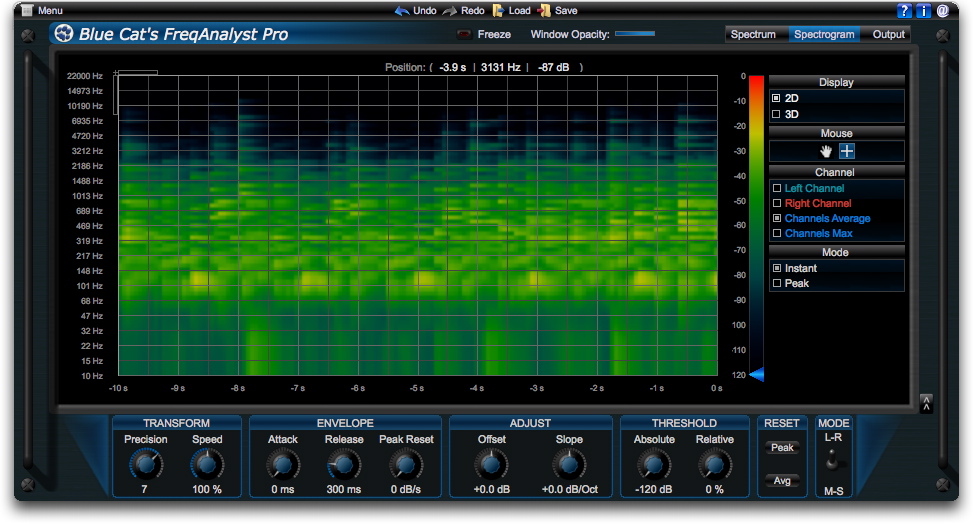973x524 pixels.
Task: Click the Peak Reset knob
Action: [406, 464]
